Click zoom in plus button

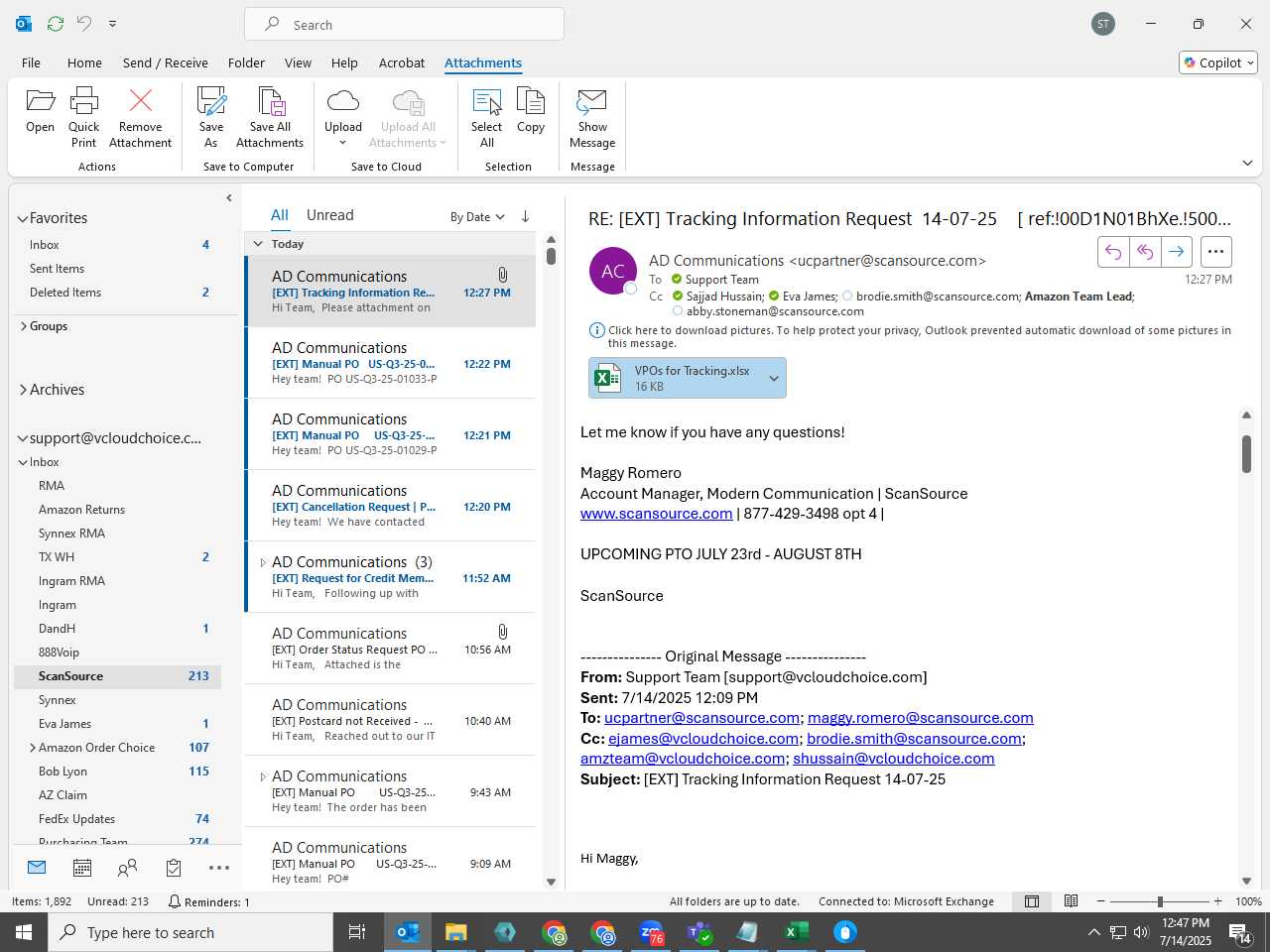pyautogui.click(x=1217, y=901)
